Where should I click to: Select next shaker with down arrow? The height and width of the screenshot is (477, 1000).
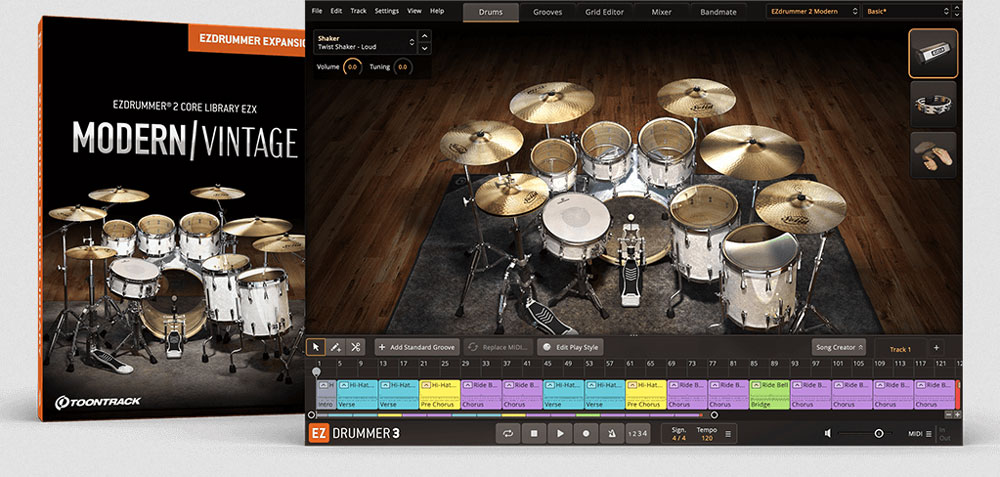(425, 48)
